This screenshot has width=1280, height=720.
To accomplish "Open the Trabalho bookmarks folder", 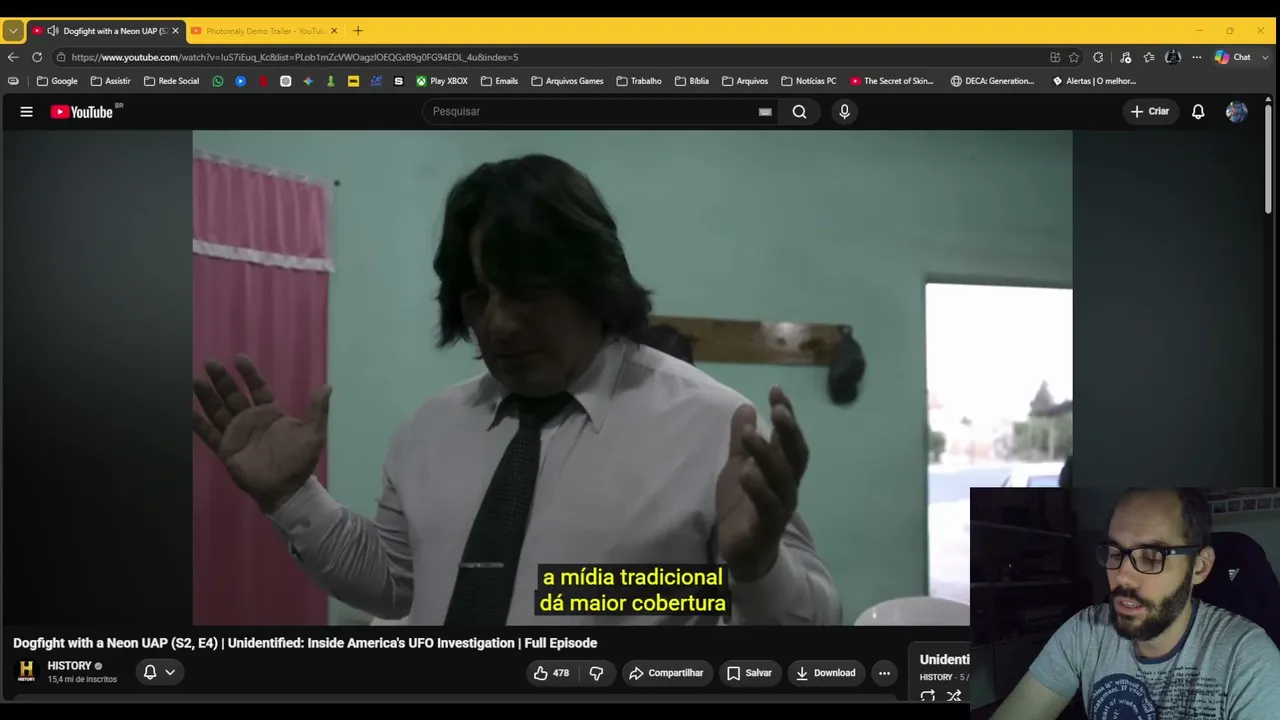I will pyautogui.click(x=639, y=81).
